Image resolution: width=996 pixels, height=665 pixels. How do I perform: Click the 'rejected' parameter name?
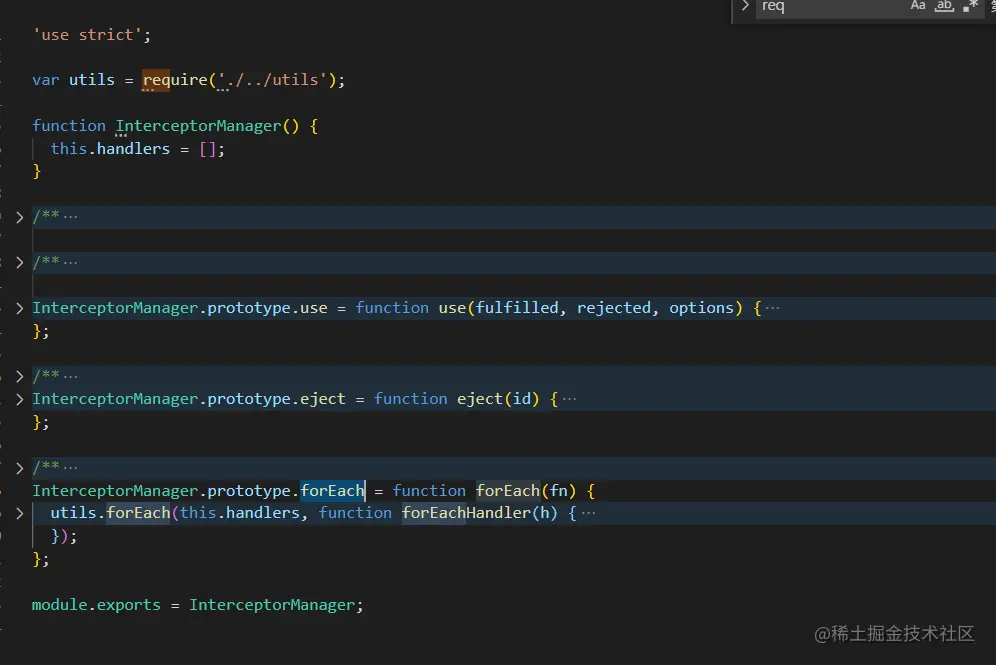(614, 308)
